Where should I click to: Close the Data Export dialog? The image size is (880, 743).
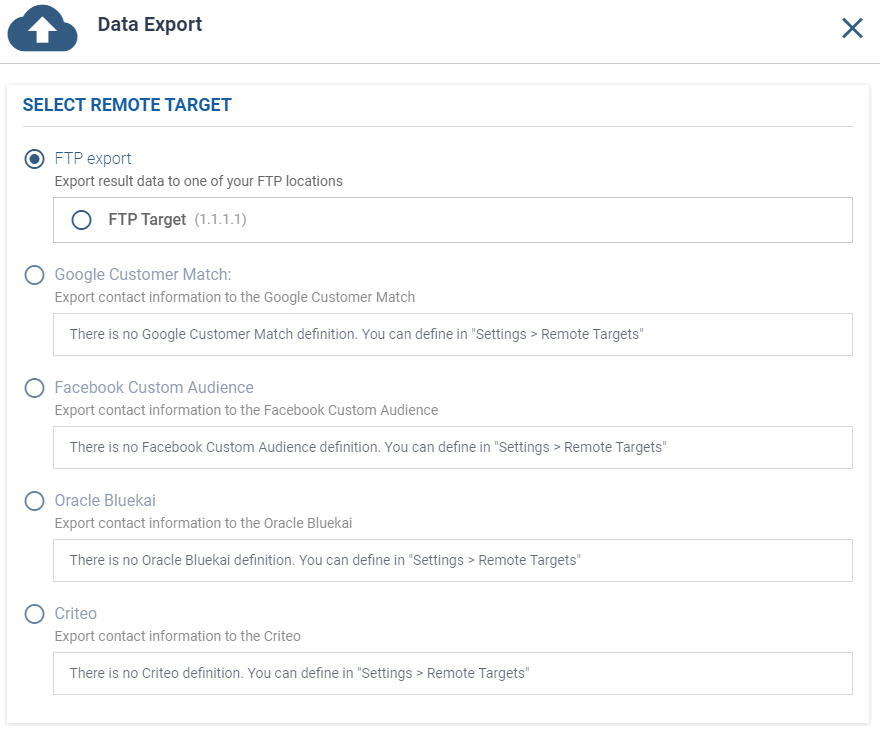(x=852, y=28)
